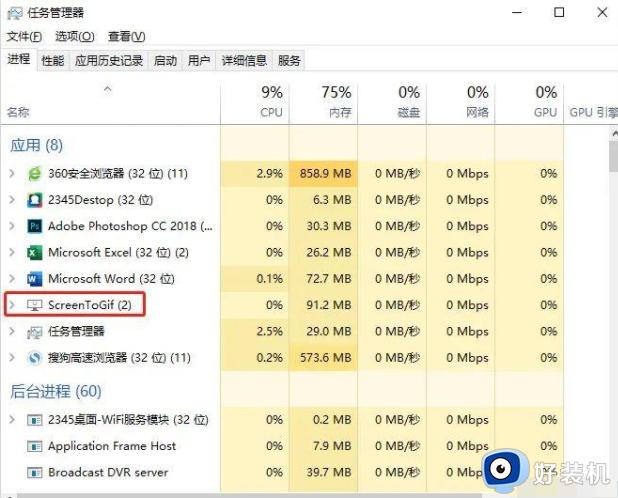Select the 39.7 MB memory cell
Screen dimensions: 618x498
click(324, 472)
